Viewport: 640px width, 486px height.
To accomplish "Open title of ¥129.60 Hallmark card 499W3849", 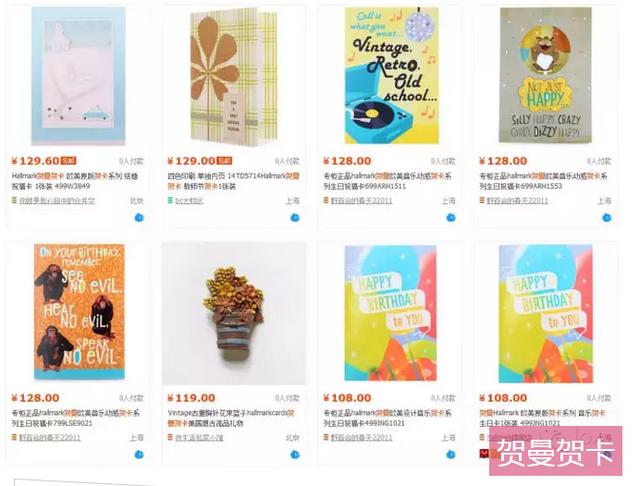I will point(75,181).
